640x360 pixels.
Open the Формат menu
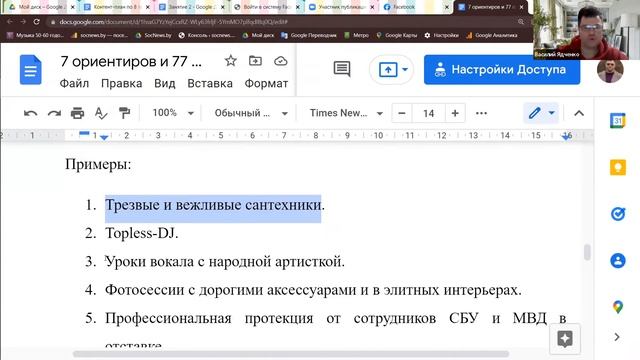pyautogui.click(x=266, y=84)
